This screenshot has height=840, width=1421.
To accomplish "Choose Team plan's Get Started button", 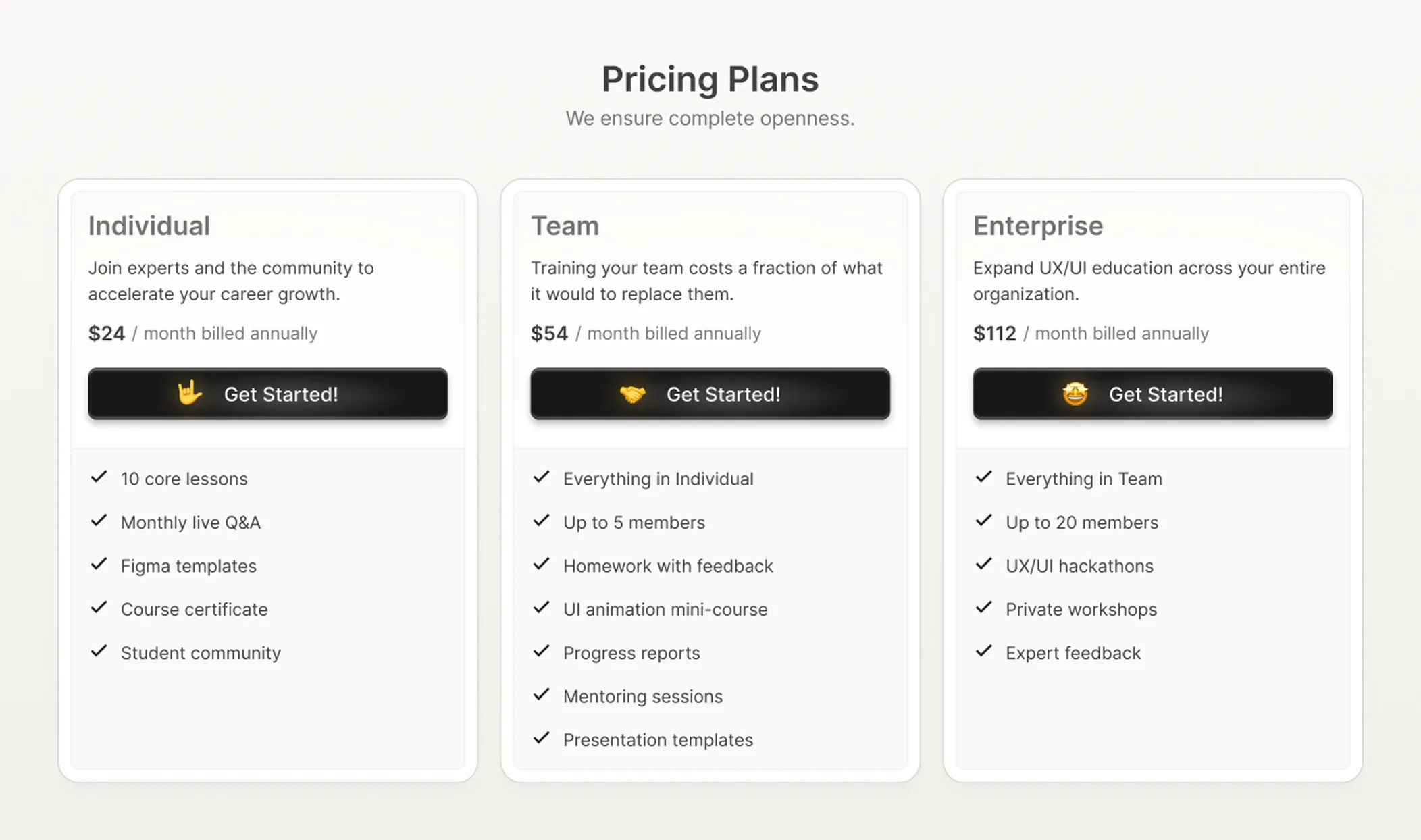I will point(710,394).
